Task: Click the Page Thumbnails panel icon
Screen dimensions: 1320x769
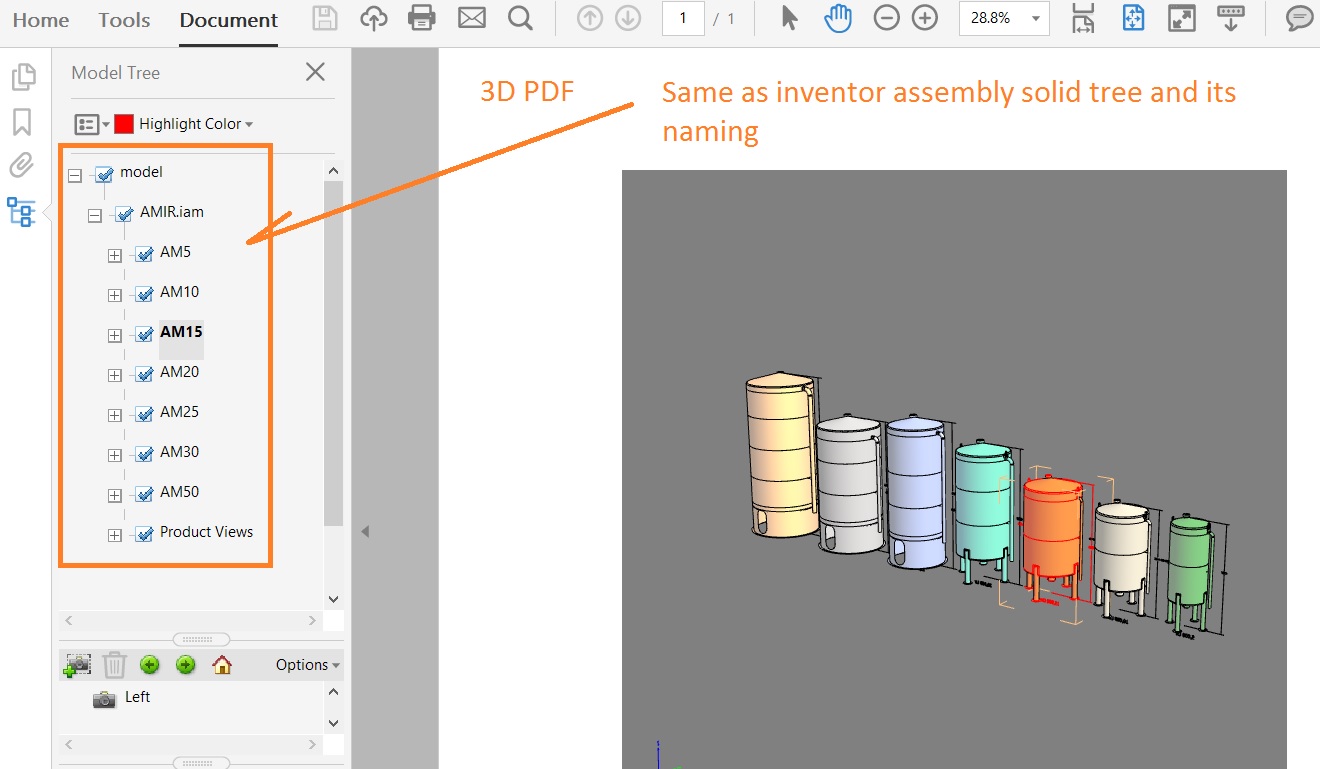Action: coord(25,76)
